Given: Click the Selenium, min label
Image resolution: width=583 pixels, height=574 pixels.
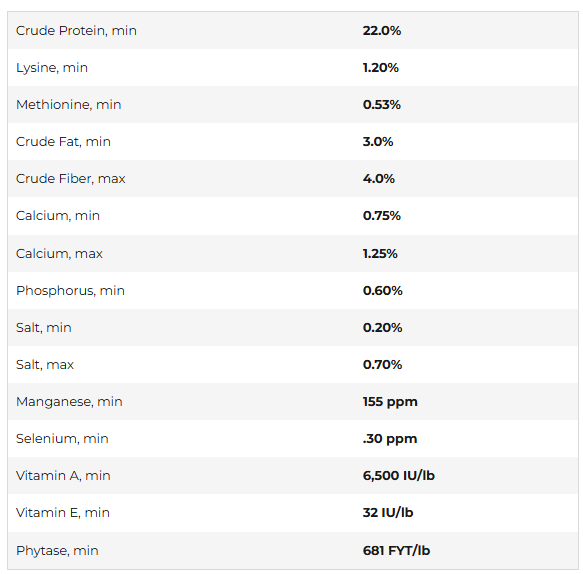Looking at the screenshot, I should coord(62,439).
